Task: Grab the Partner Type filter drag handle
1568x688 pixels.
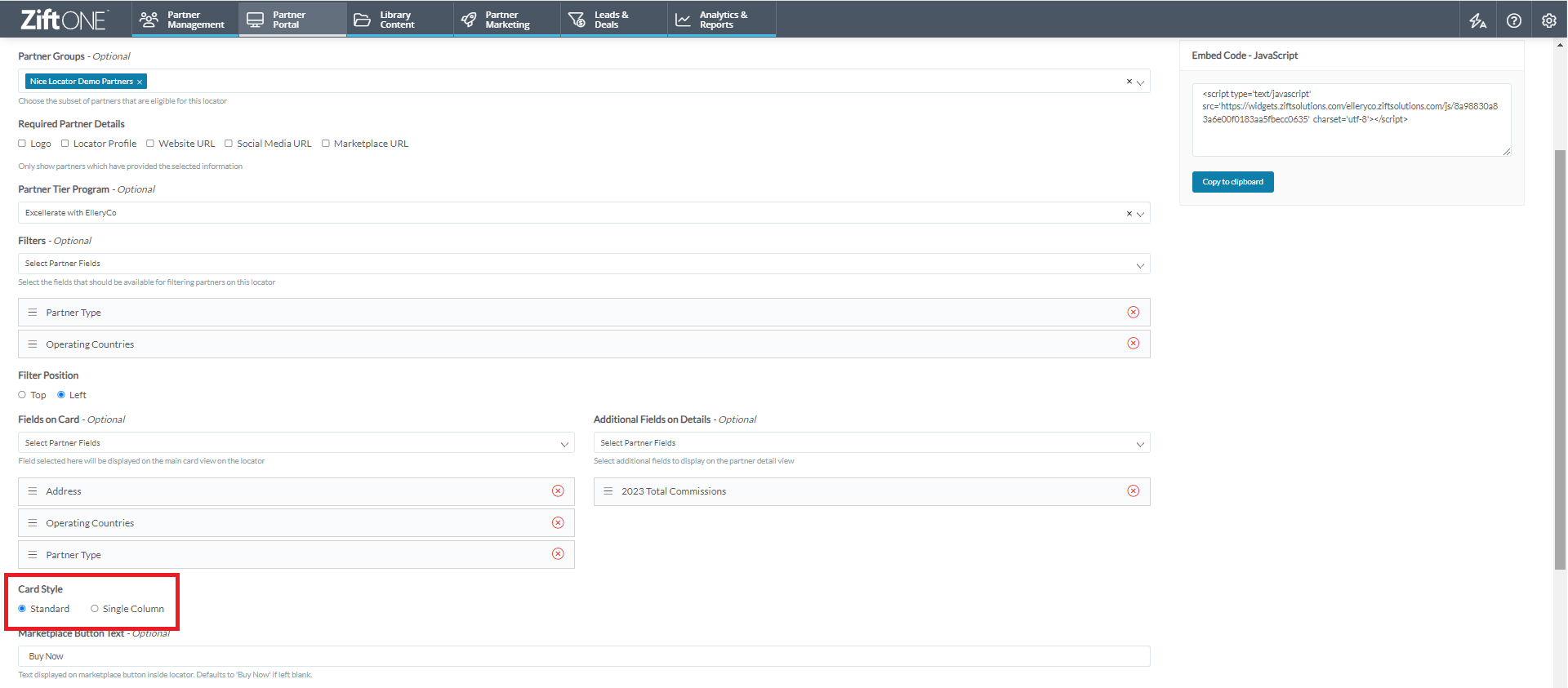Action: (33, 313)
